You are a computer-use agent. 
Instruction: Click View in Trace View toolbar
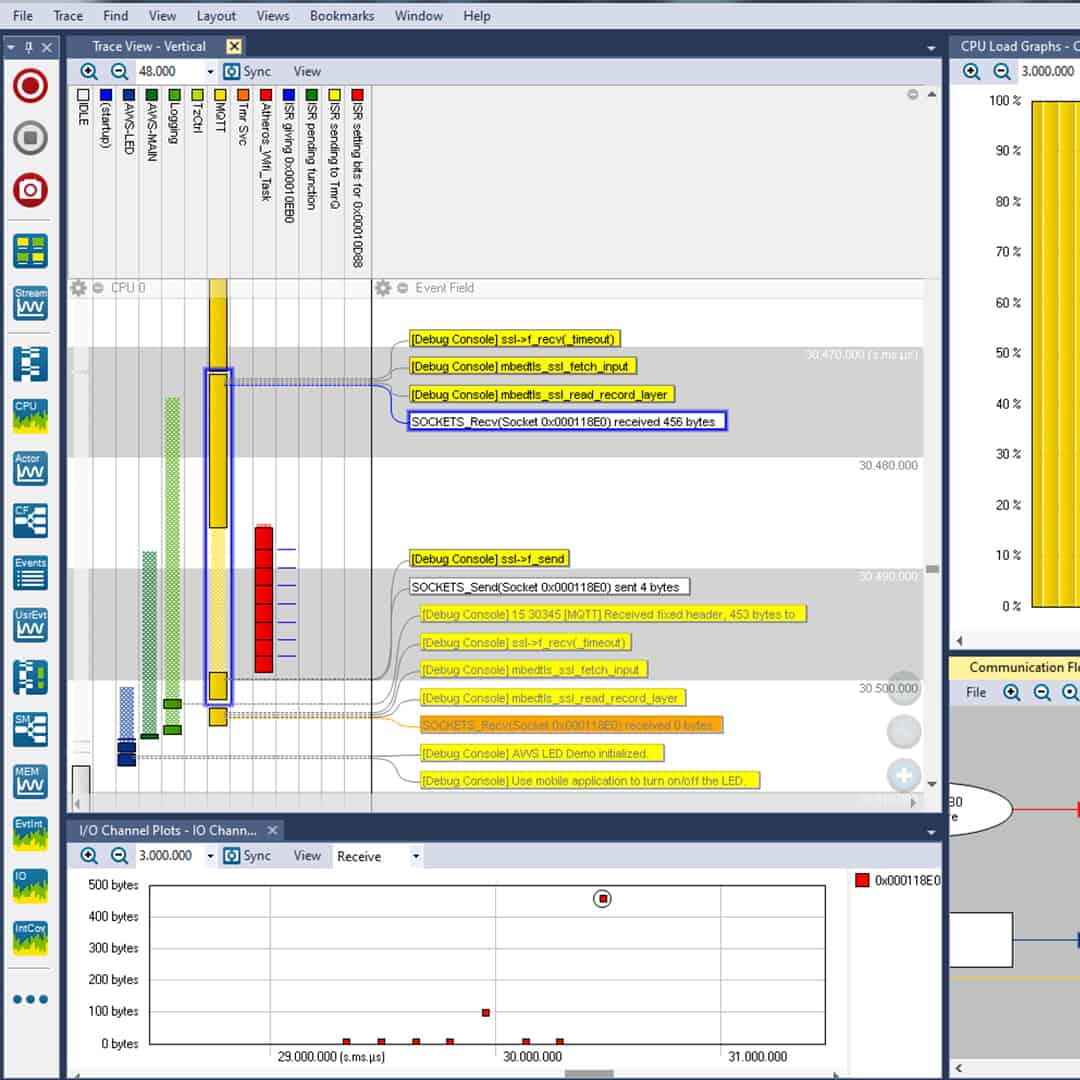307,71
